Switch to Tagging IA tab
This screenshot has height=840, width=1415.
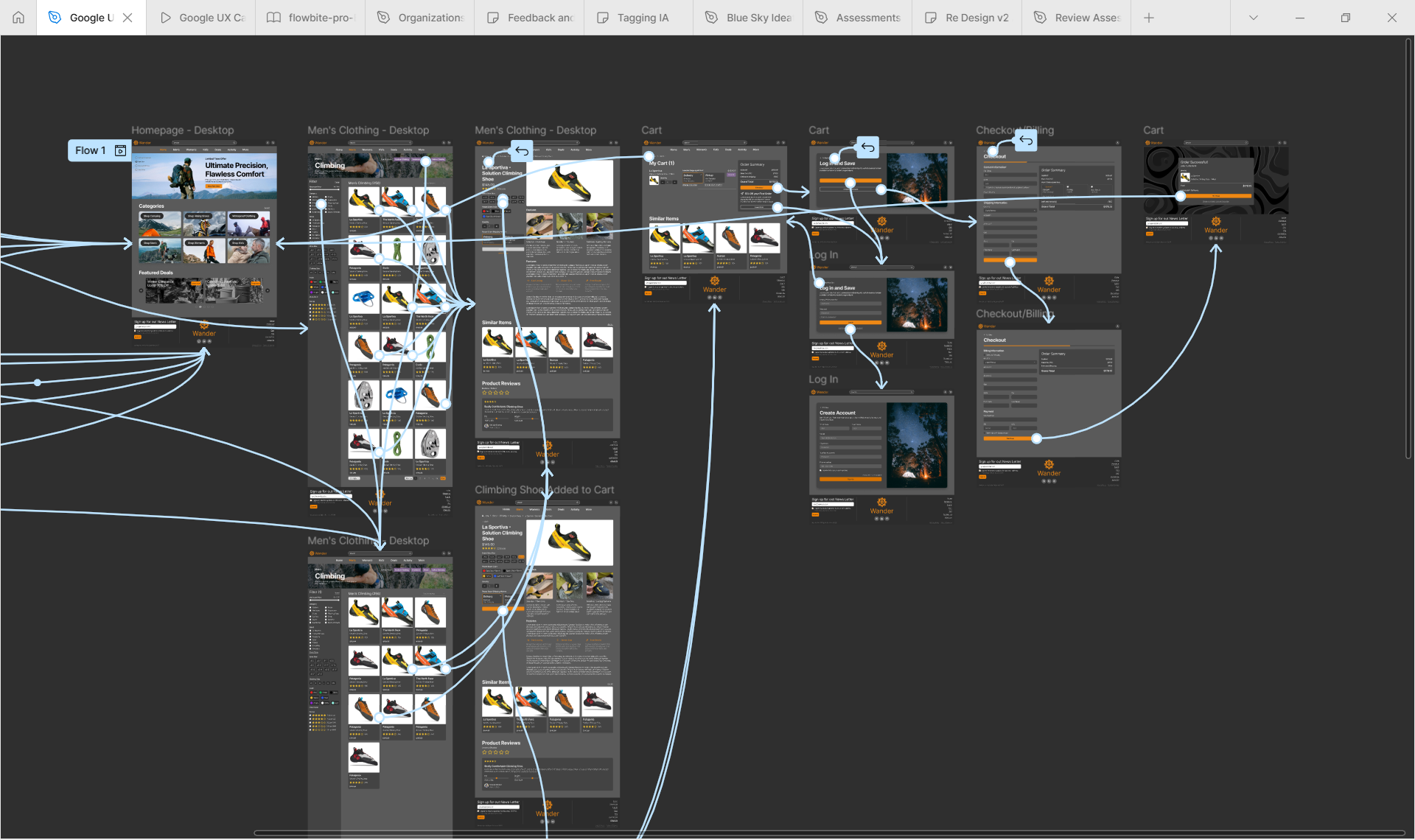click(638, 18)
